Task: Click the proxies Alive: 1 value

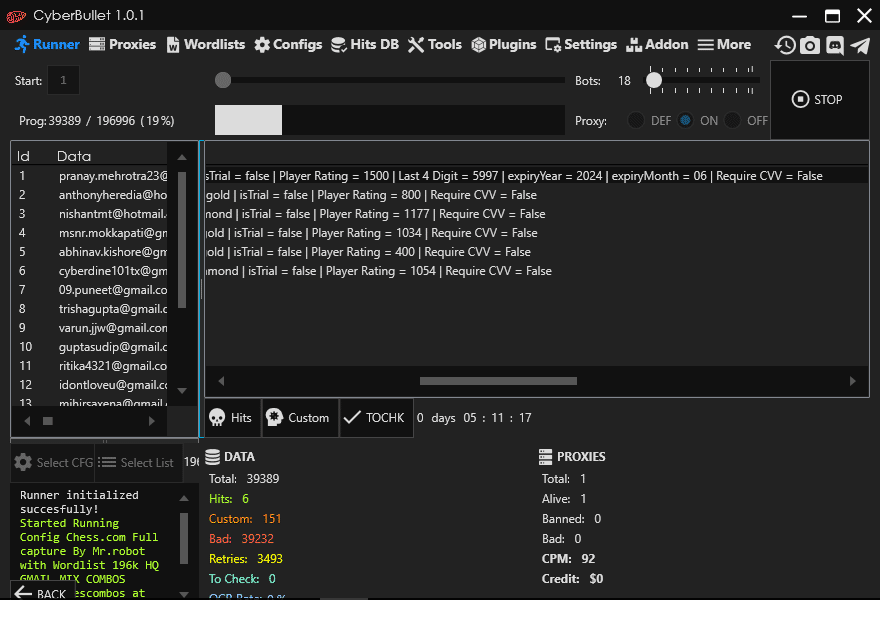Action: [564, 499]
